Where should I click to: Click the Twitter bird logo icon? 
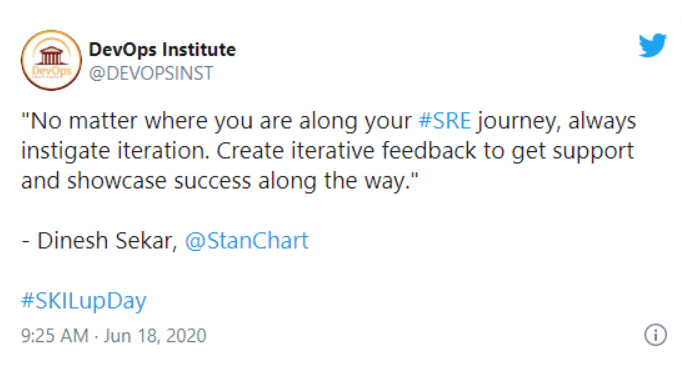(652, 45)
